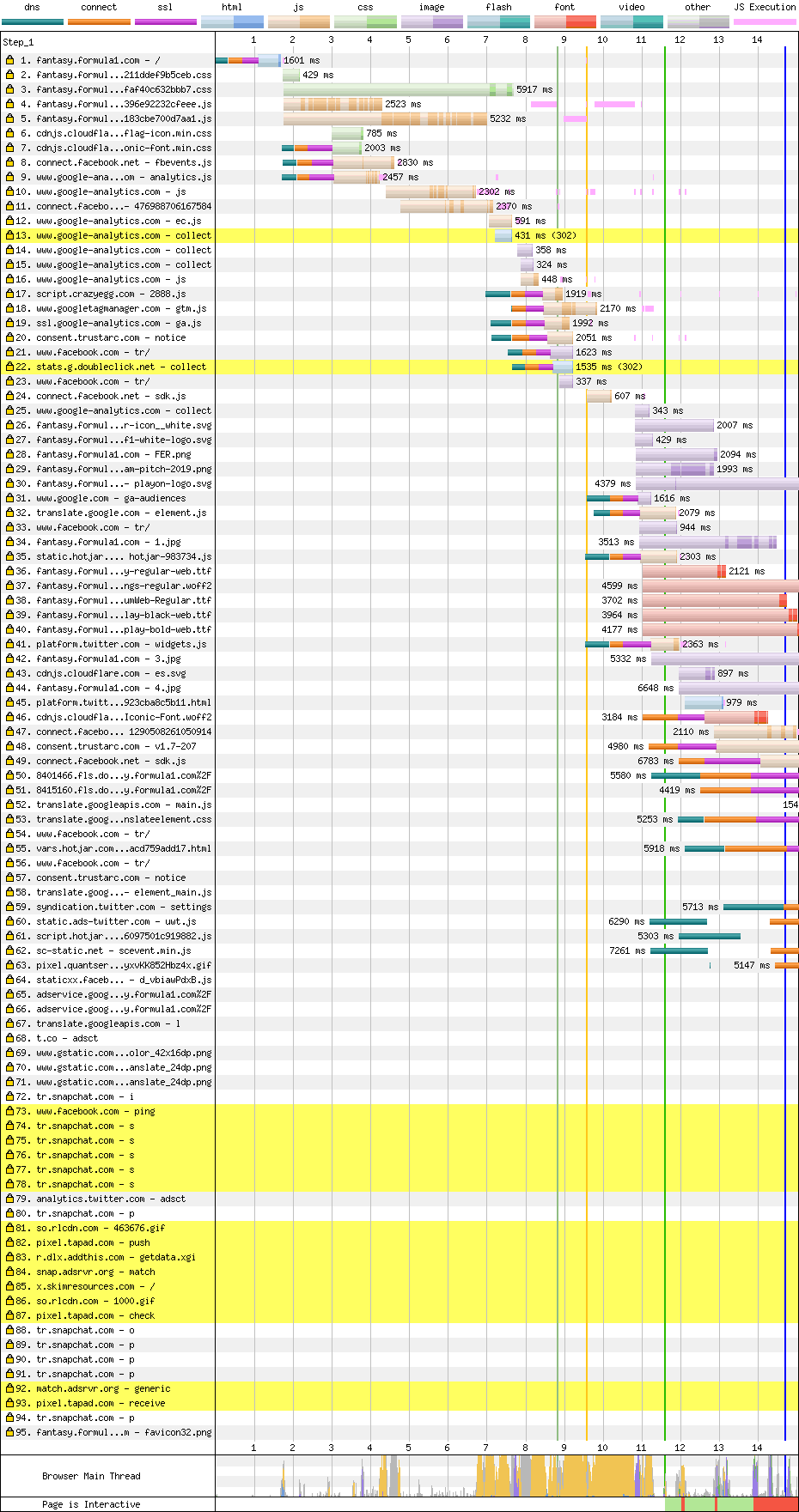The height and width of the screenshot is (1512, 799).
Task: Click the padlock beside row 35 static.hotjar
Action: pyautogui.click(x=10, y=556)
